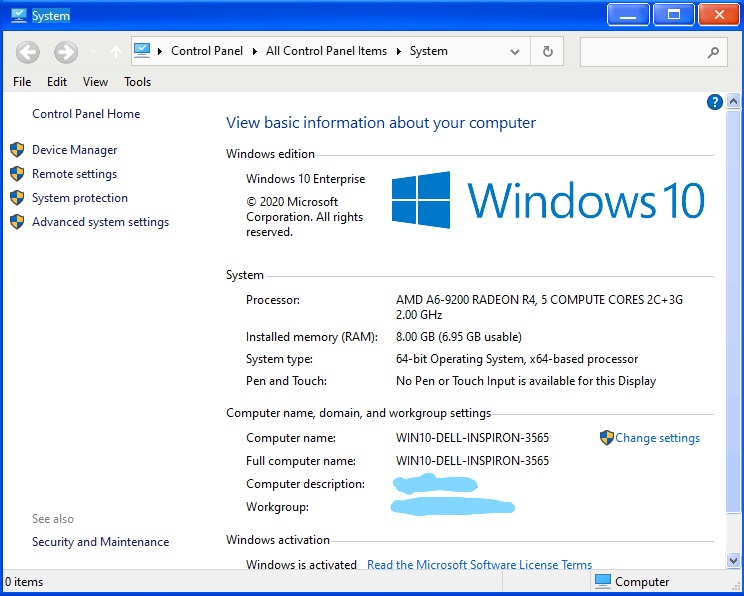Open Device Manager link
The image size is (744, 596).
tap(74, 150)
